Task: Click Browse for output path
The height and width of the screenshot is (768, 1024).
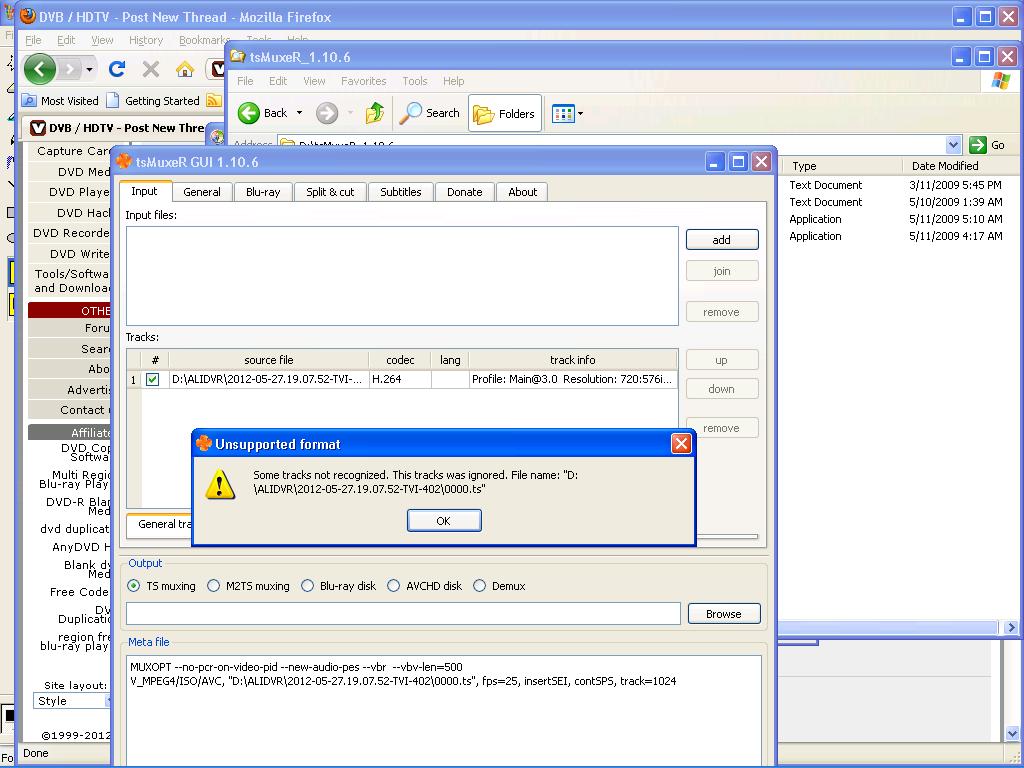Action: [x=724, y=614]
